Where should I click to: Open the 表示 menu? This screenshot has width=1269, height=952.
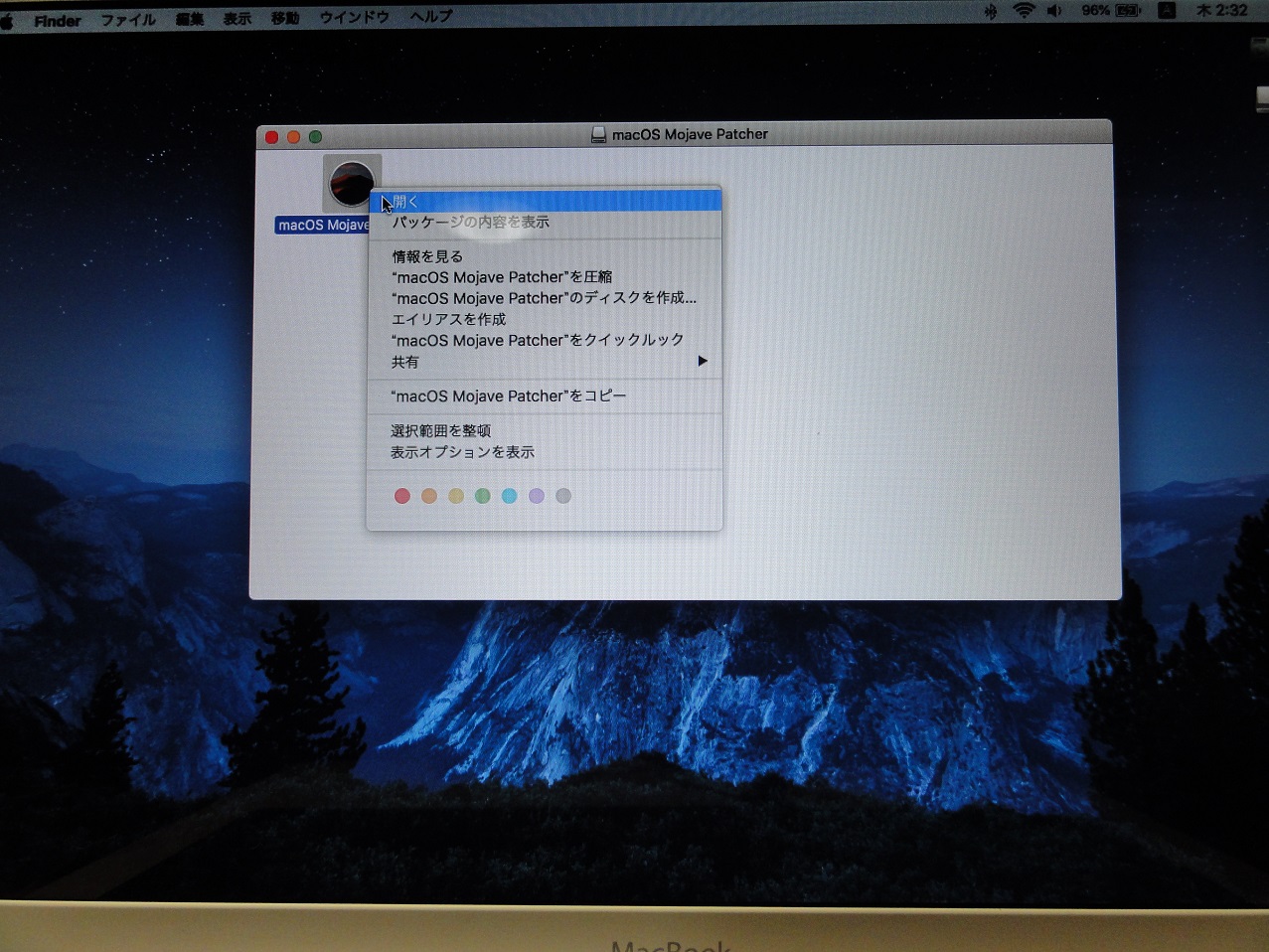237,19
